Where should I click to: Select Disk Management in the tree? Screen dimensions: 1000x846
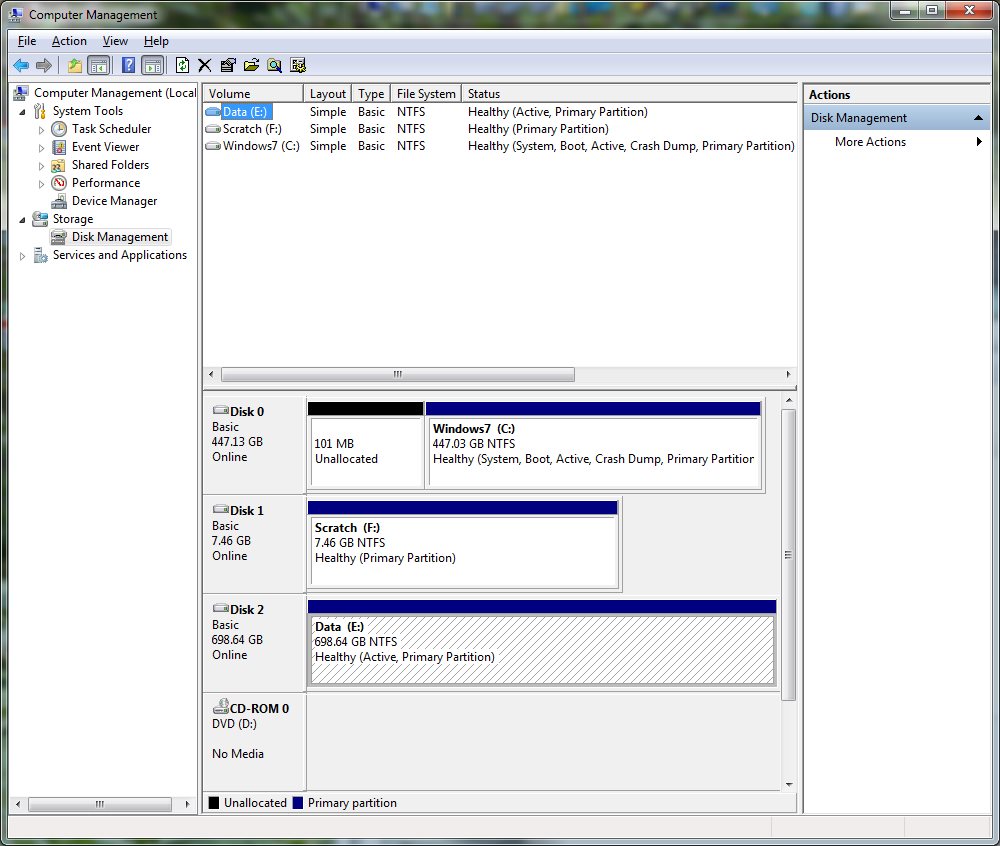coord(120,237)
